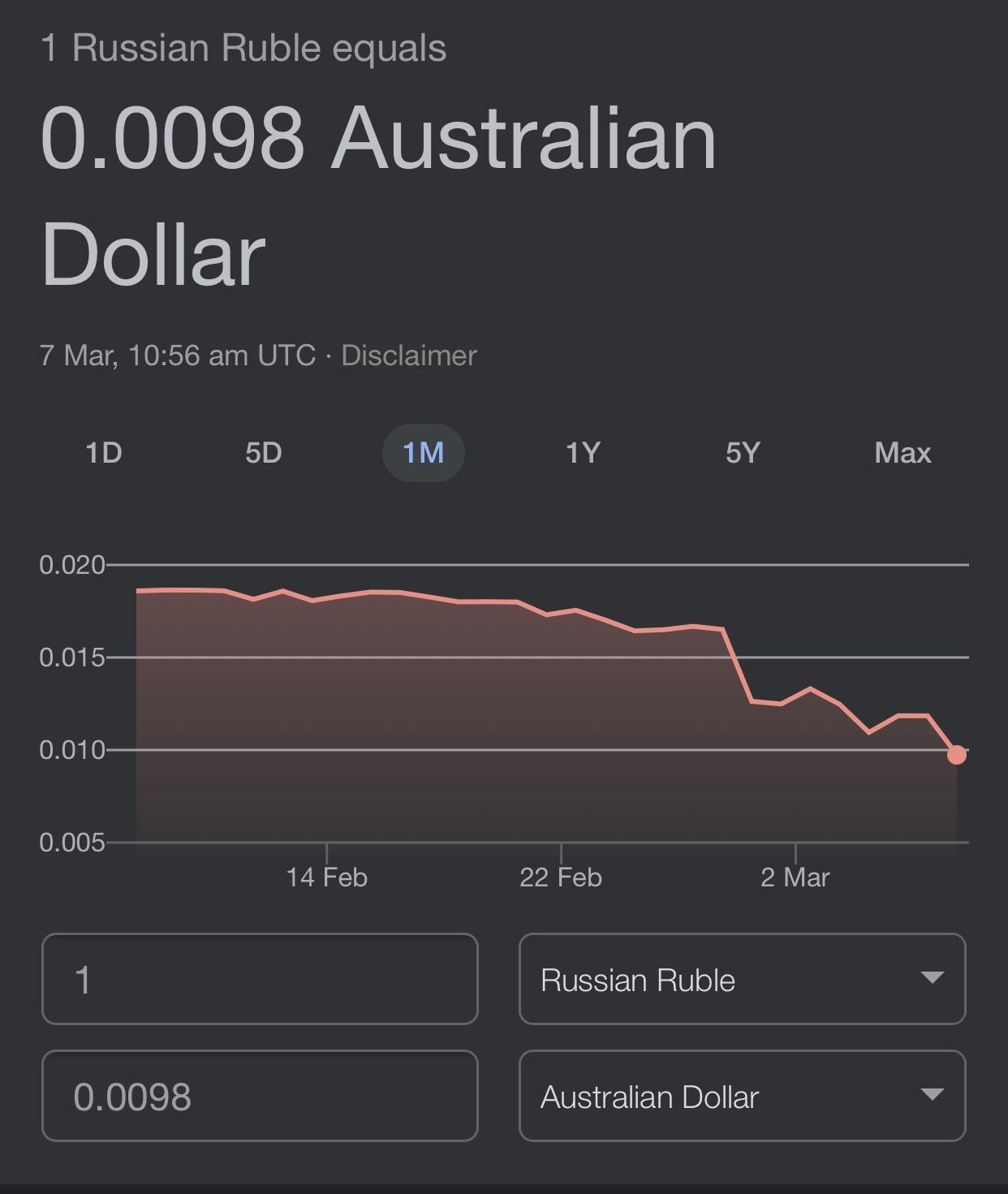Image resolution: width=1008 pixels, height=1194 pixels.
Task: Open the Disclaimer link
Action: 409,356
